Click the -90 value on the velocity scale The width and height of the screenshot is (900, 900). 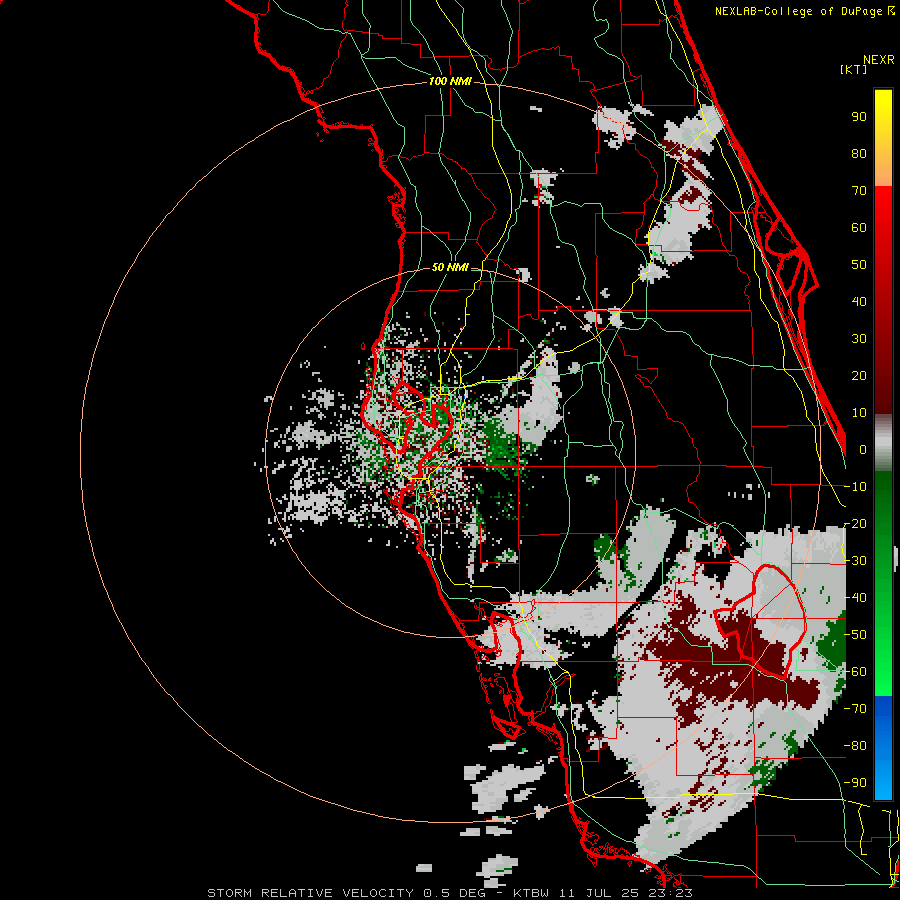[x=855, y=783]
